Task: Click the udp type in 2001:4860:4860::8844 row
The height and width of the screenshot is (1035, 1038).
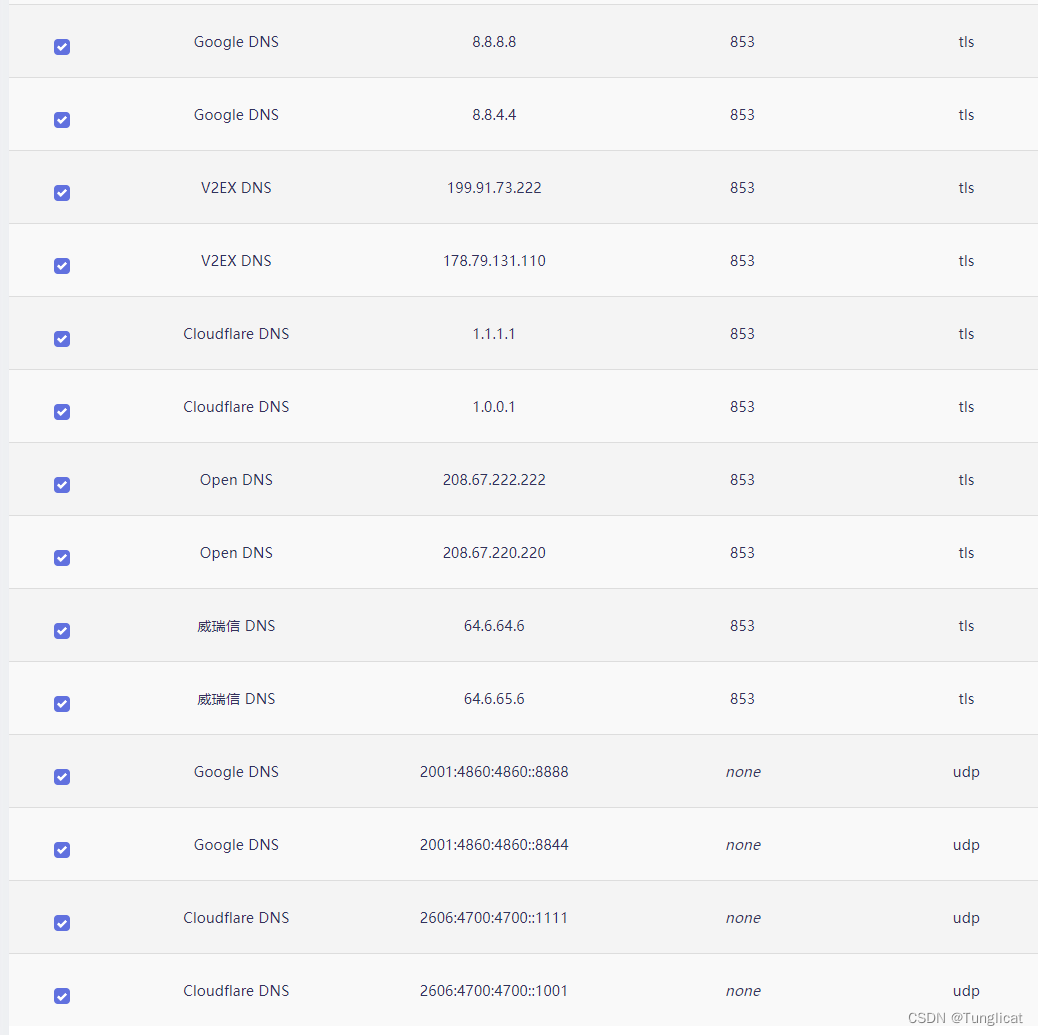Action: click(x=967, y=845)
